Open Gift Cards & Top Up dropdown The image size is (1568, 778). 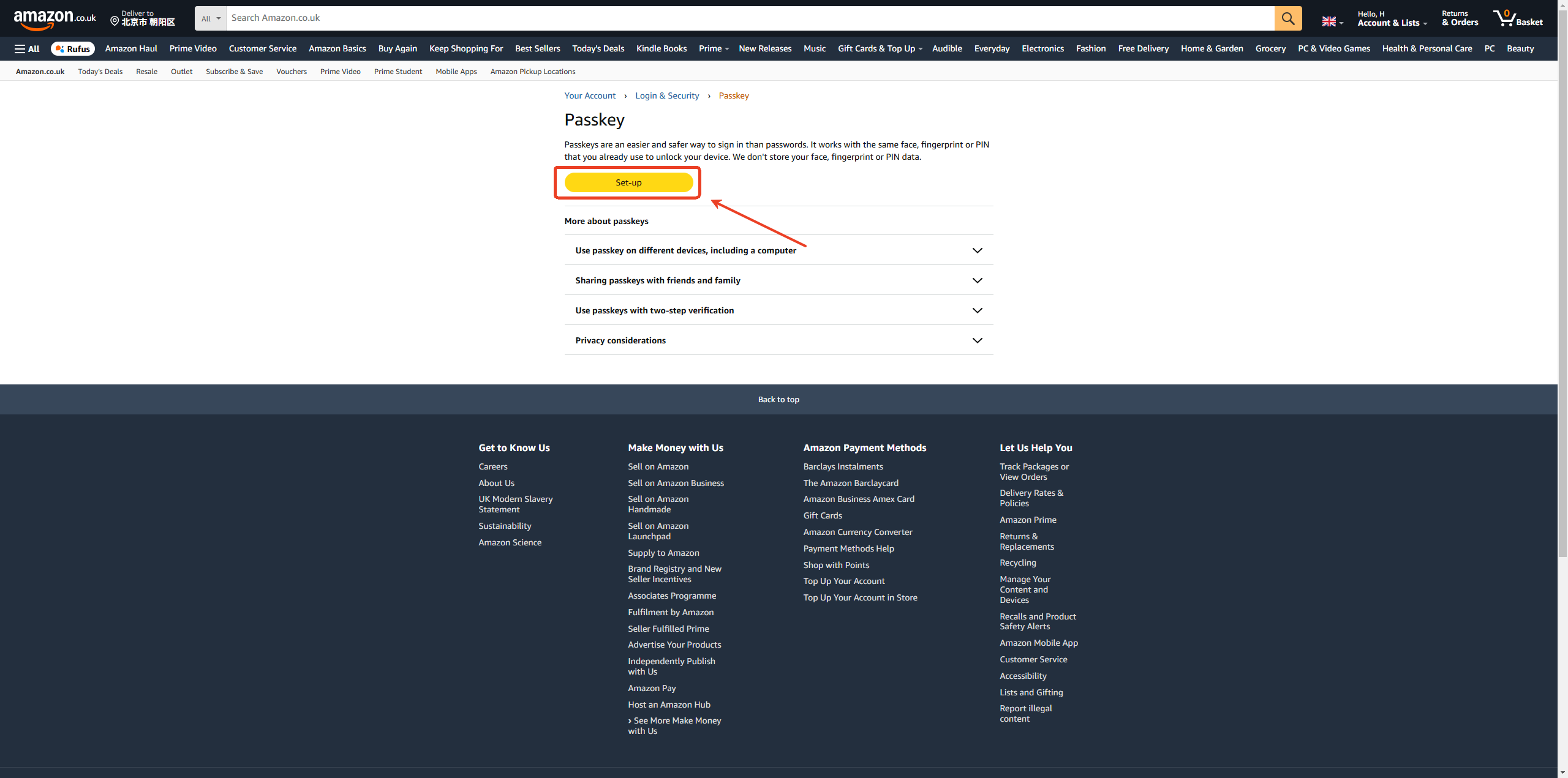coord(880,49)
